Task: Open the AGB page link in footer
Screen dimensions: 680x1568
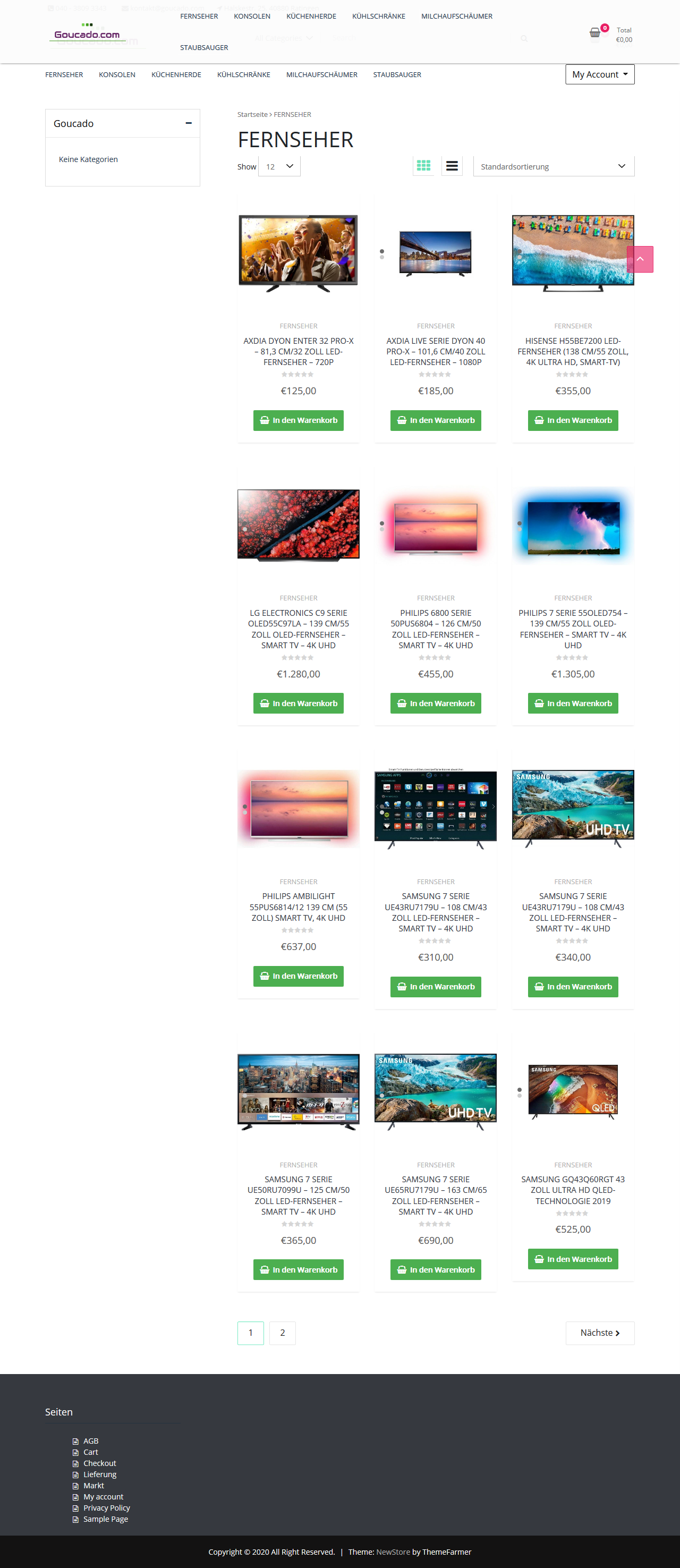Action: tap(91, 1441)
